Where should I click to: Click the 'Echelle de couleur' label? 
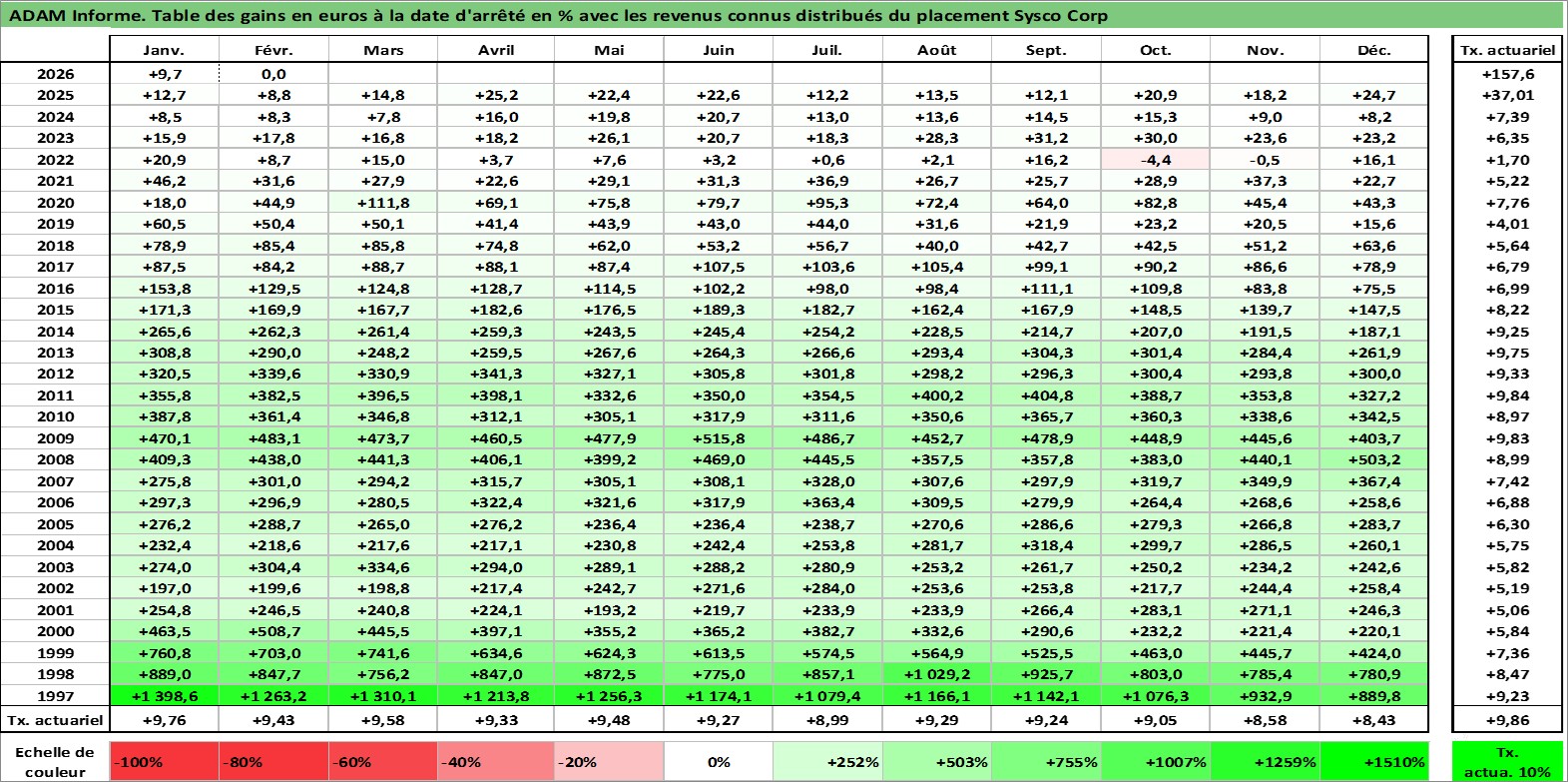click(x=55, y=761)
